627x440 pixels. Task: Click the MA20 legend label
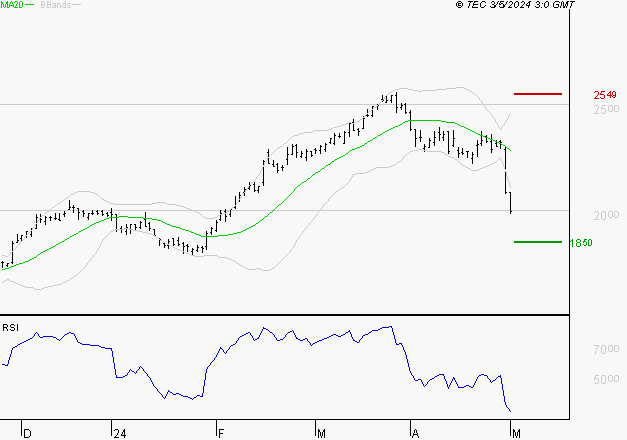coord(12,4)
